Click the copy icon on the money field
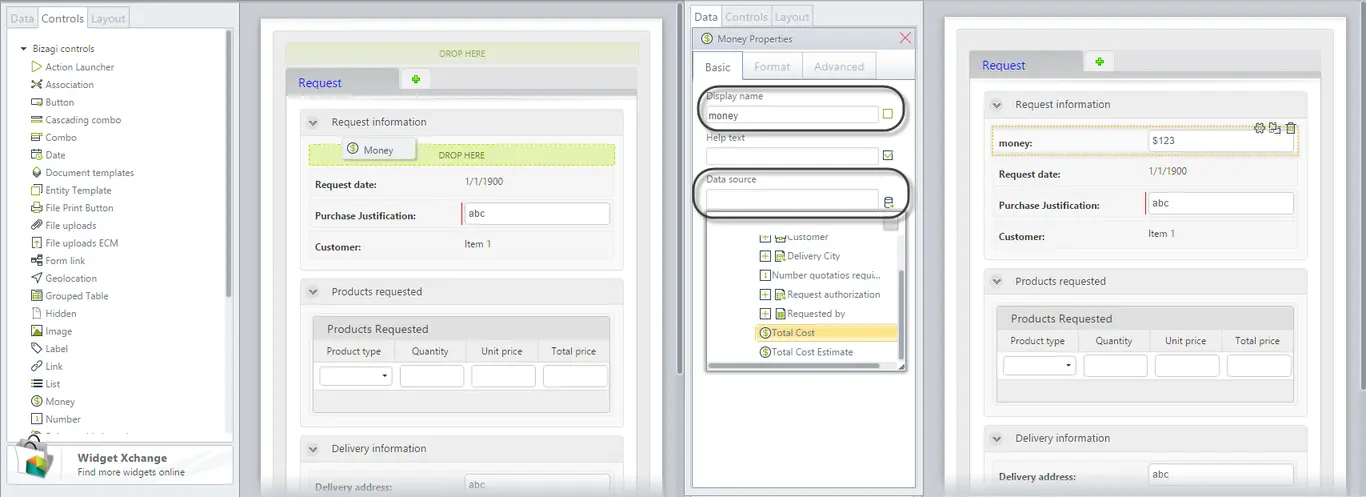1366x497 pixels. point(1274,128)
